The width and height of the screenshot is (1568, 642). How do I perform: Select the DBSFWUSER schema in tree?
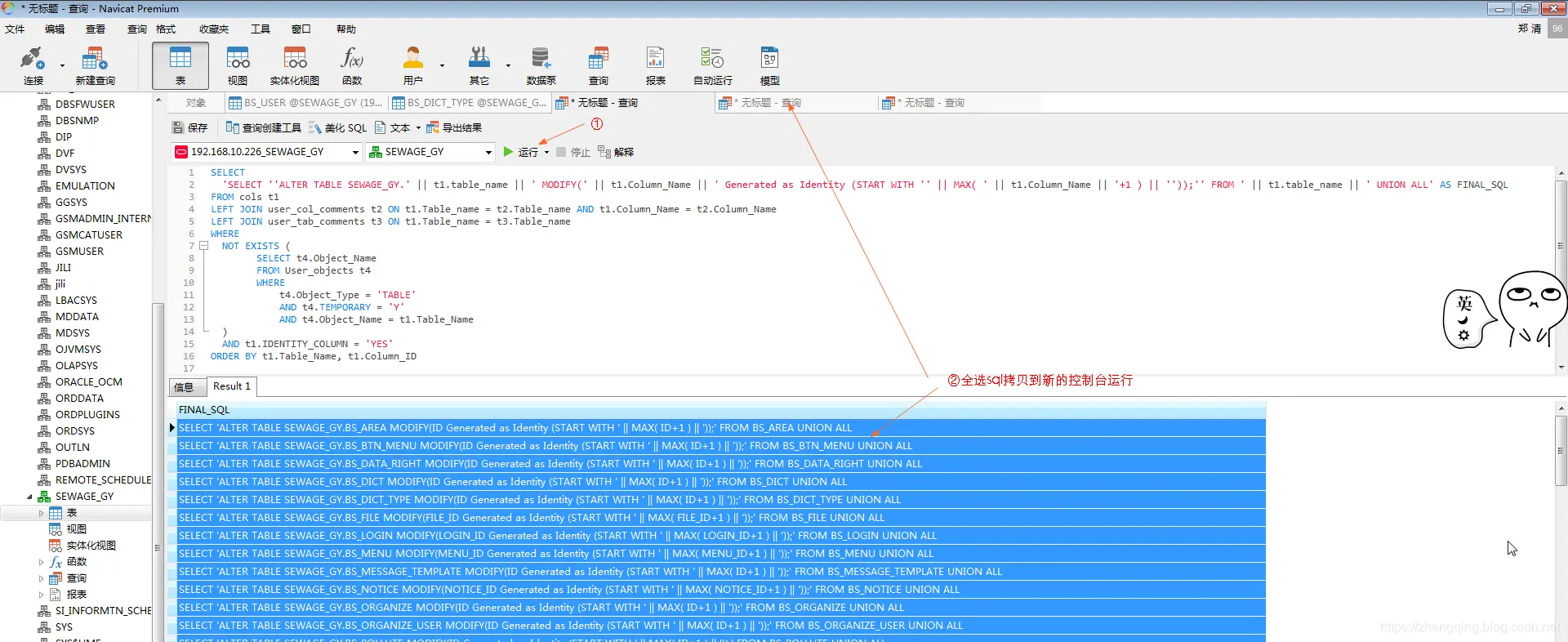[85, 104]
